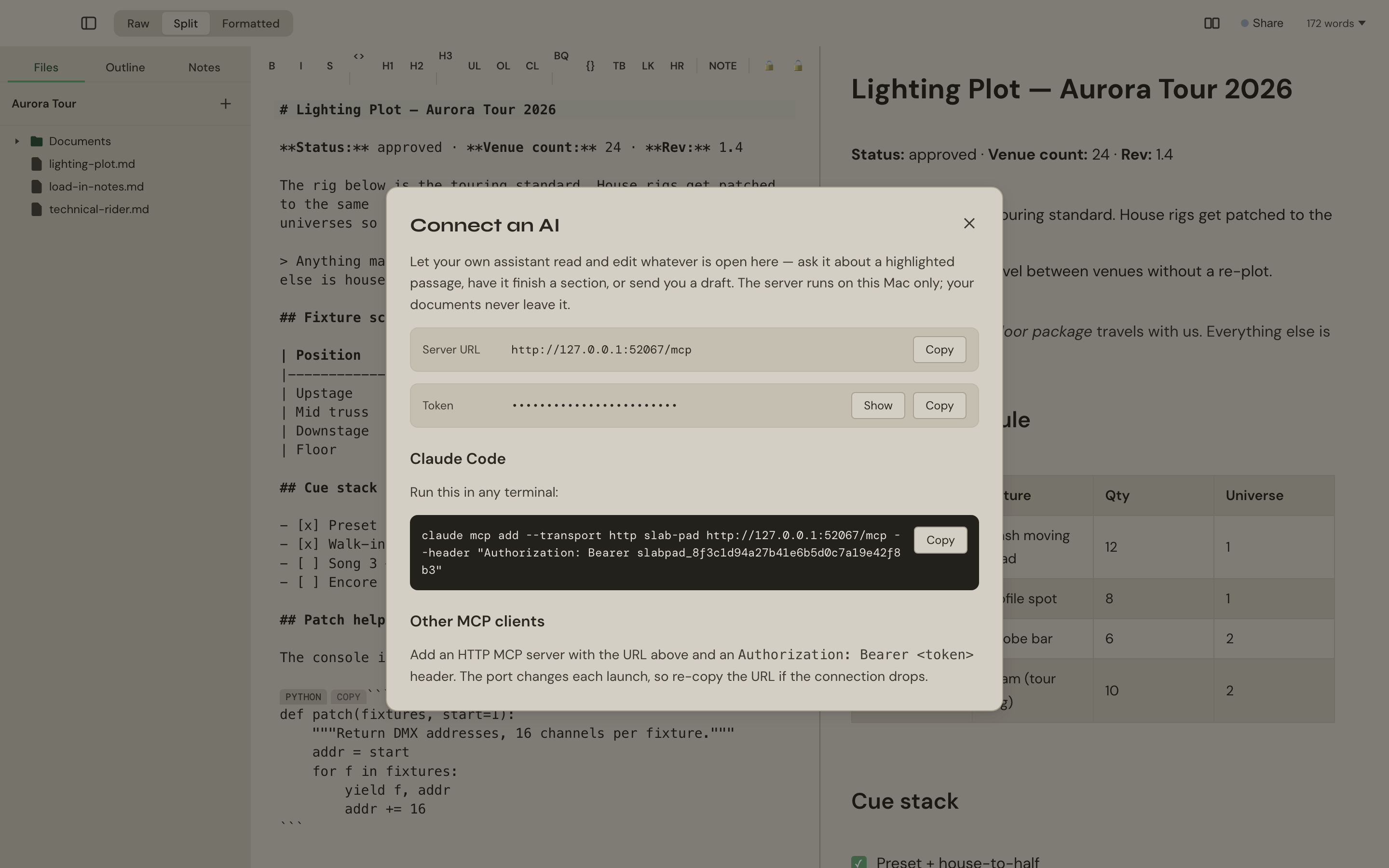
Task: Open the 172 words dropdown
Action: pos(1335,24)
